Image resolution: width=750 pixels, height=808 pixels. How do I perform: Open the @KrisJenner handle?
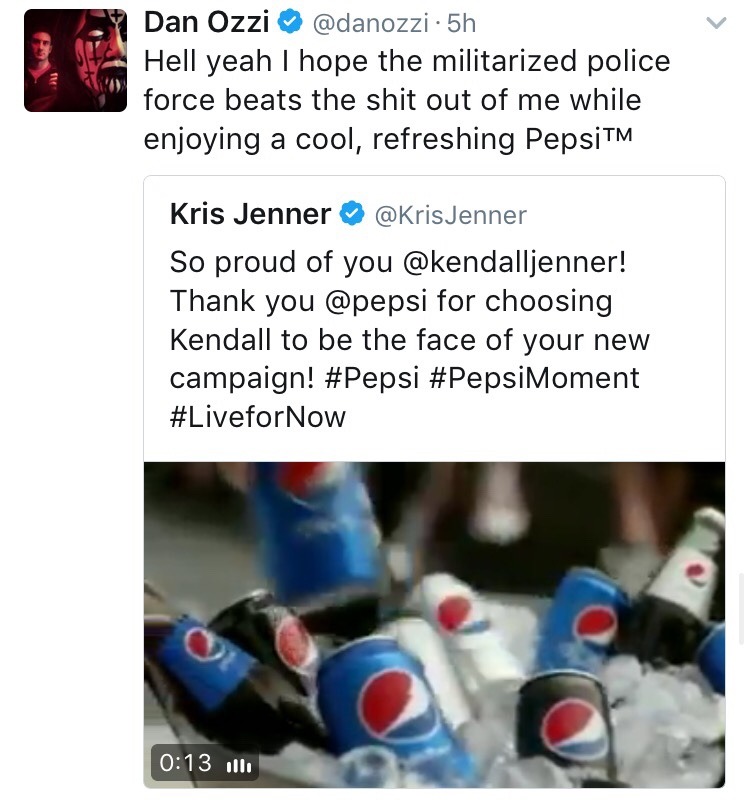pyautogui.click(x=450, y=214)
